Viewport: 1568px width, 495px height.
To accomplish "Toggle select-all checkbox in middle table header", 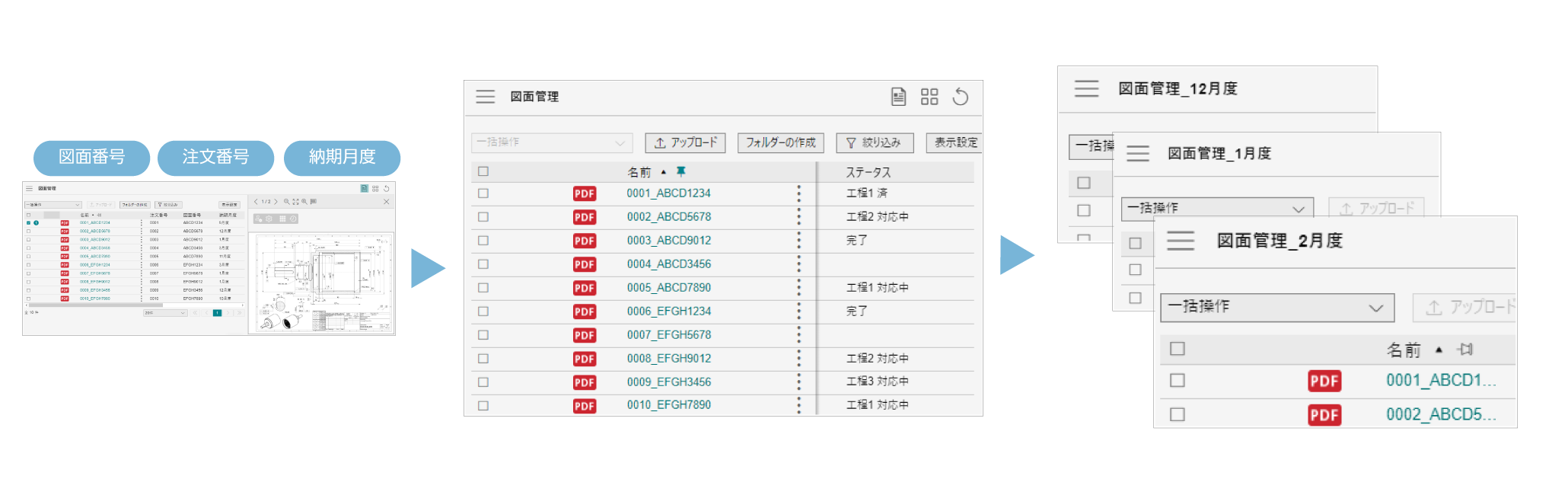I will click(x=483, y=172).
